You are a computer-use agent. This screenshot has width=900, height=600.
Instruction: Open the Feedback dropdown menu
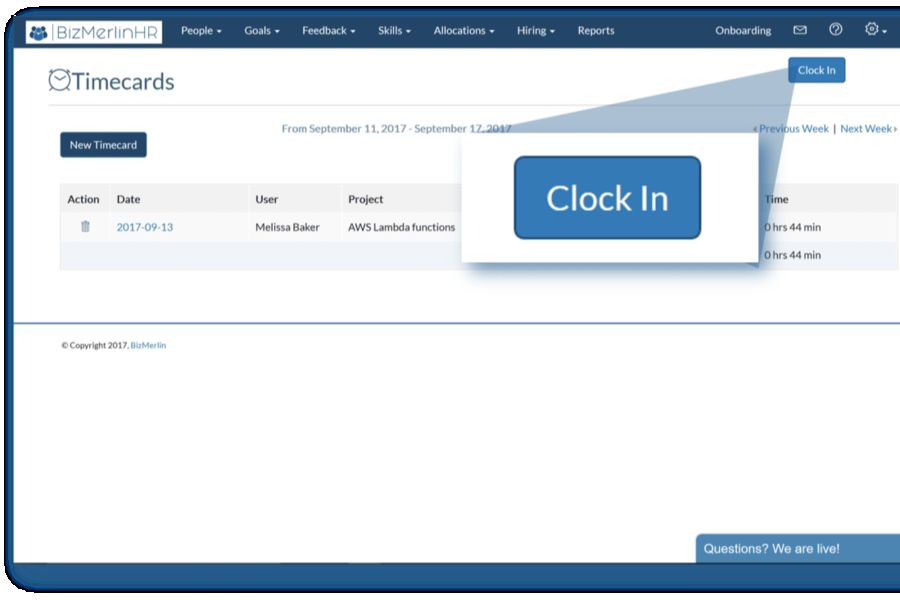point(328,31)
